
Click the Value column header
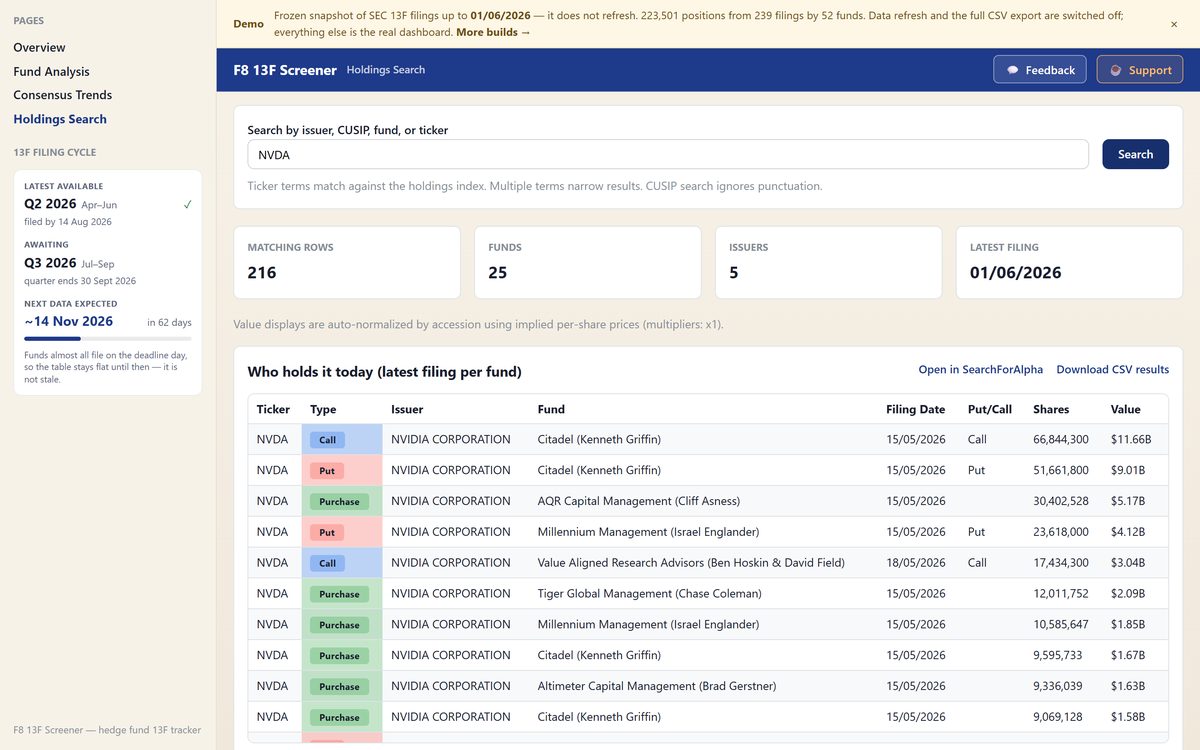[x=1125, y=409]
